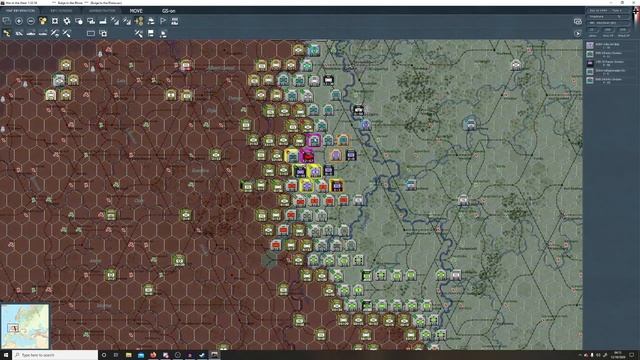
Task: Click the highlighted yellow cluster icon in top toolbar row
Action: pos(43,21)
